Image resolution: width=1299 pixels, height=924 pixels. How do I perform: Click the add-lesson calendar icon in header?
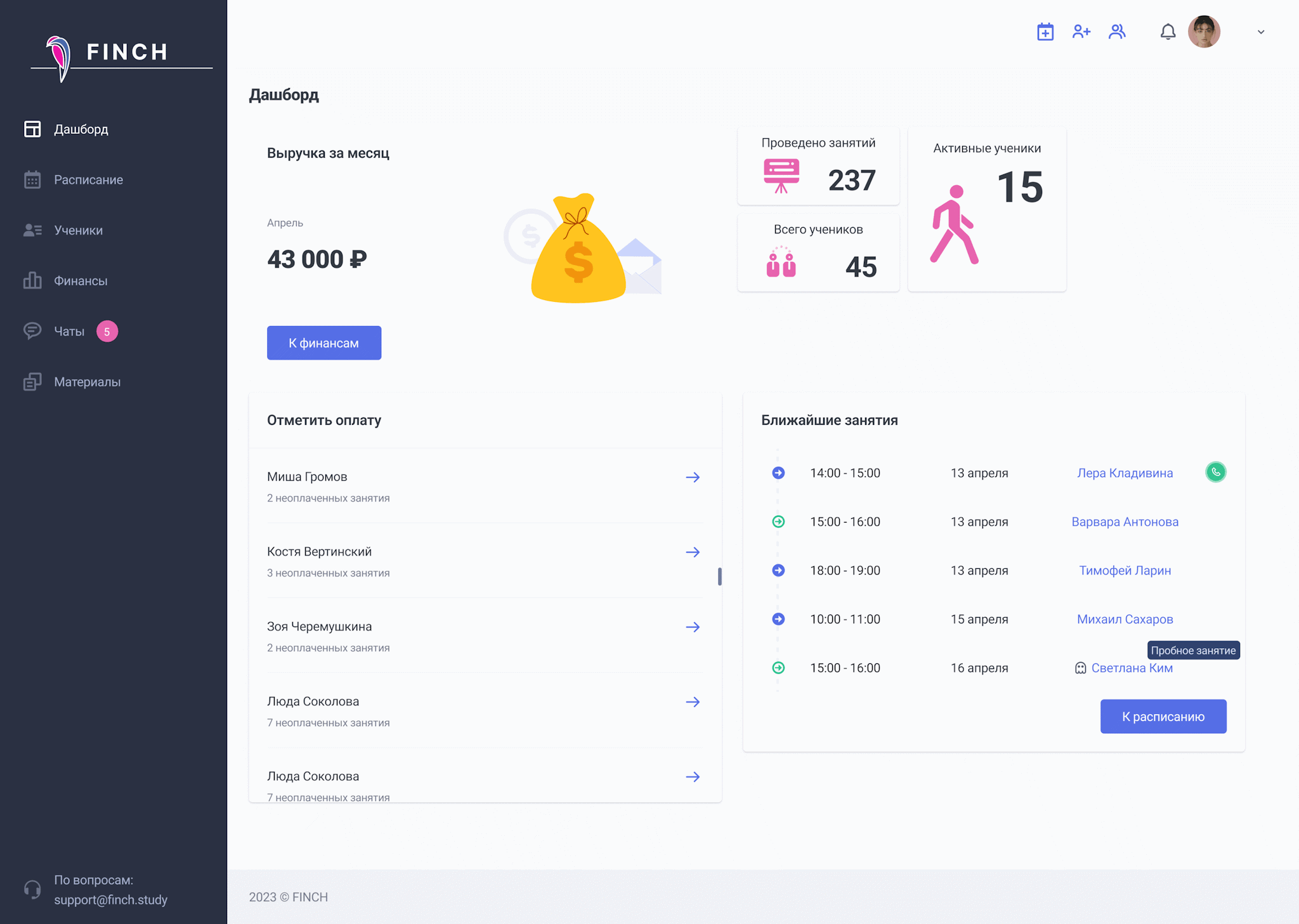(1045, 32)
